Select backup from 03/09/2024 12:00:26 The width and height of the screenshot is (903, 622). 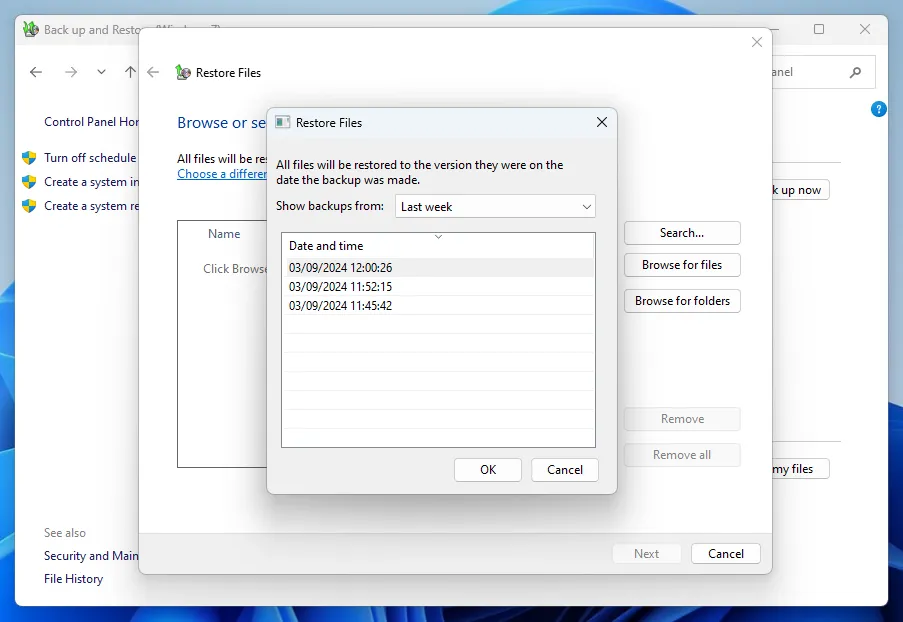[x=340, y=268]
